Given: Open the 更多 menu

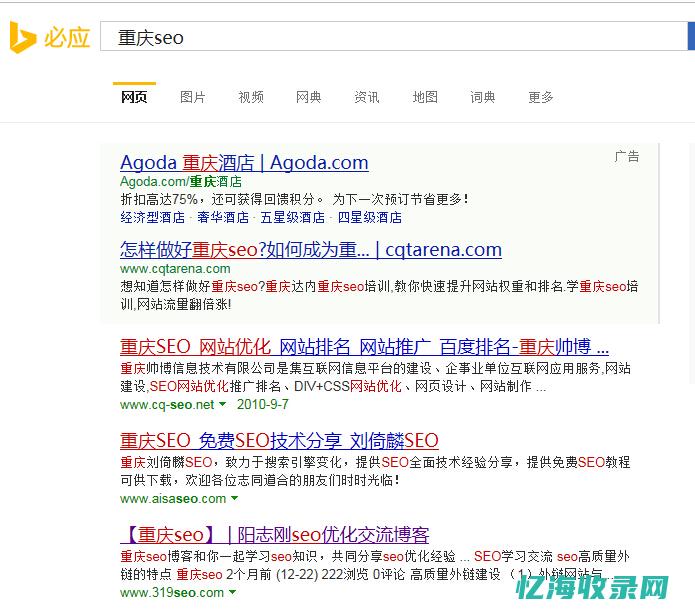Looking at the screenshot, I should pyautogui.click(x=541, y=97).
